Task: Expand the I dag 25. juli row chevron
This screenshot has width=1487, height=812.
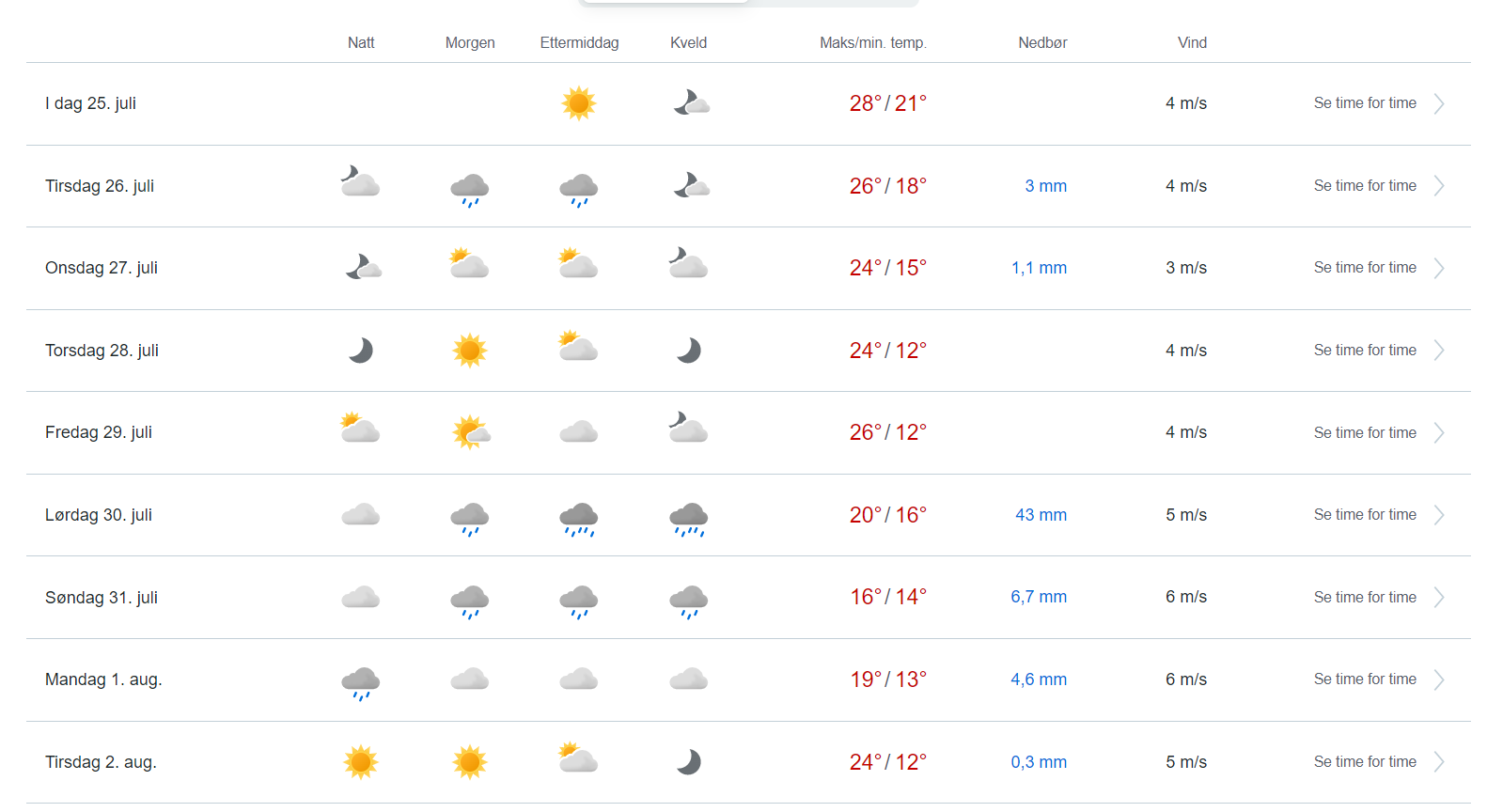Action: [1439, 103]
